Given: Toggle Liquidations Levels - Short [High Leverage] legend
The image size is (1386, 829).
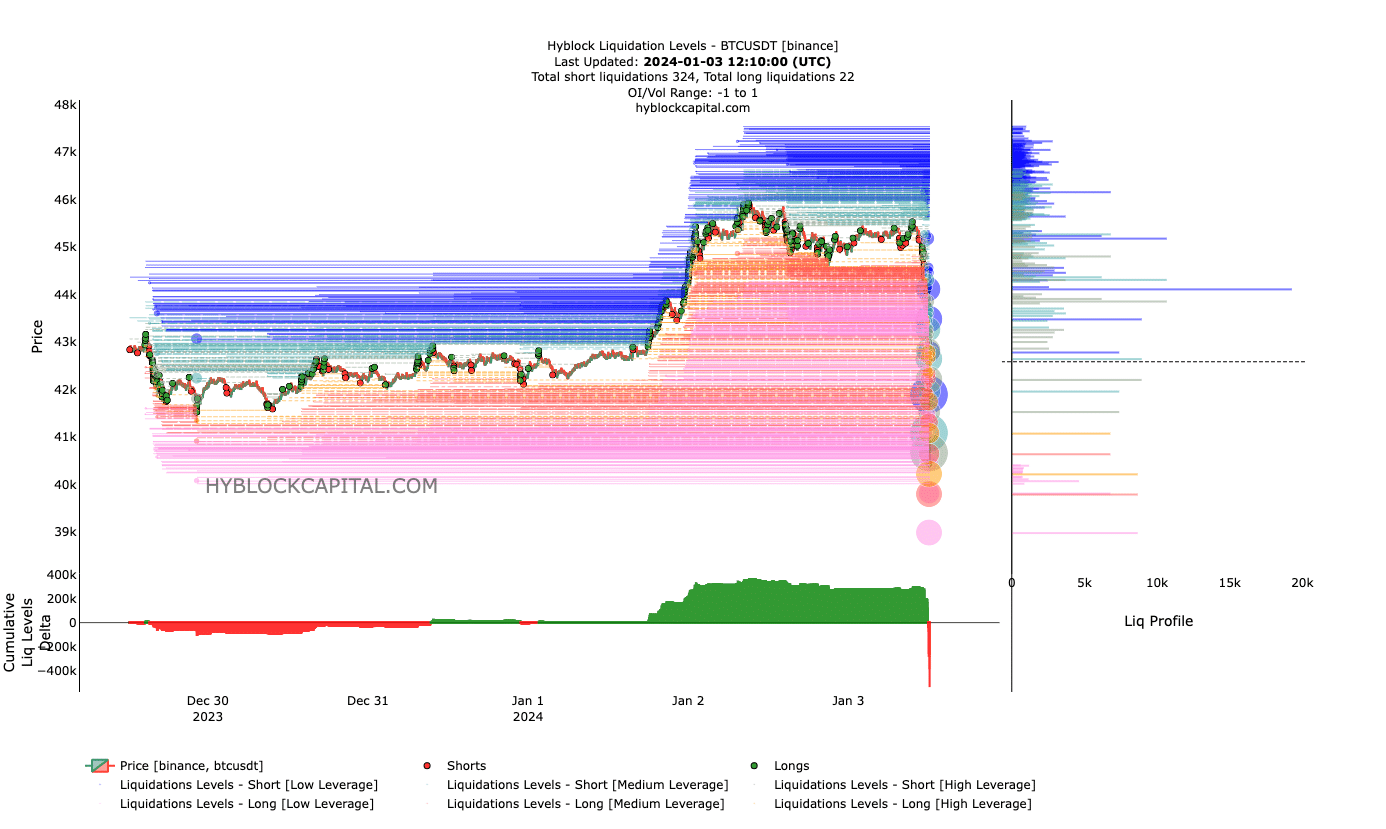Looking at the screenshot, I should 905,785.
